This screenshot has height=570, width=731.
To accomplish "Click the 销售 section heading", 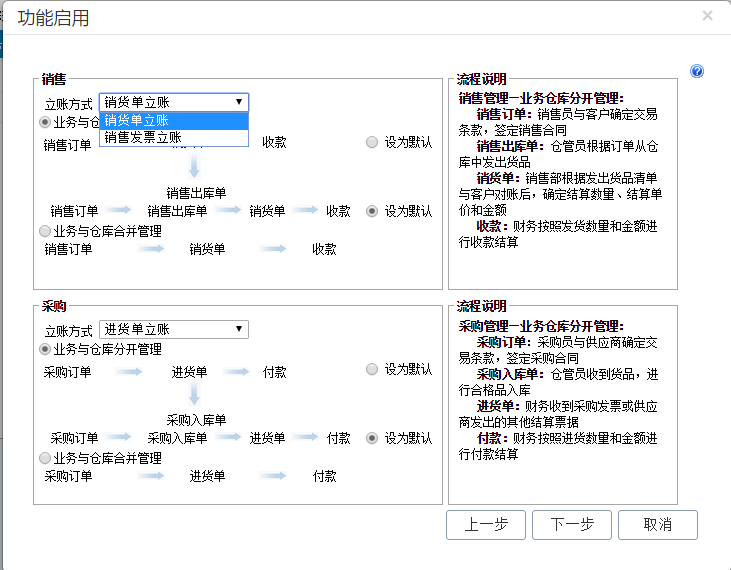I will (54, 79).
